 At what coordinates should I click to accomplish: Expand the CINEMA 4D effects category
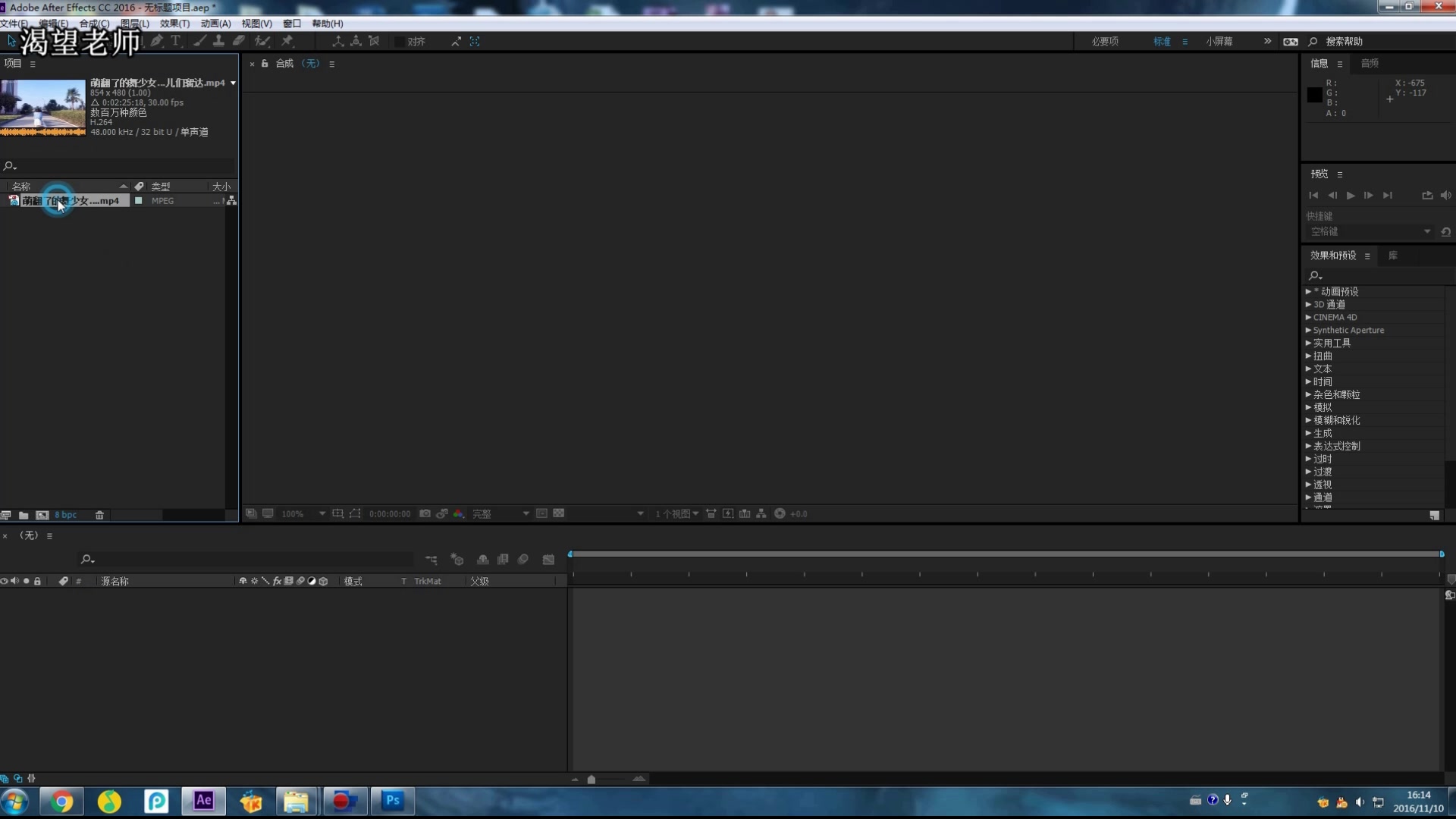pyautogui.click(x=1308, y=317)
